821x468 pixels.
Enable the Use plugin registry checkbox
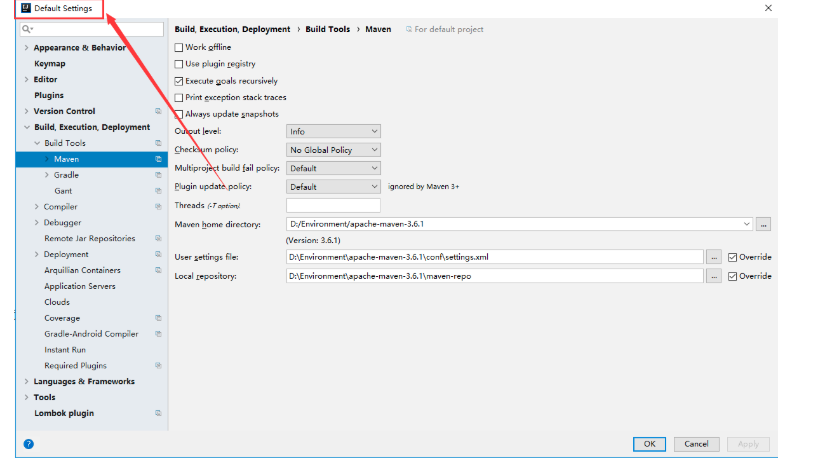(179, 64)
